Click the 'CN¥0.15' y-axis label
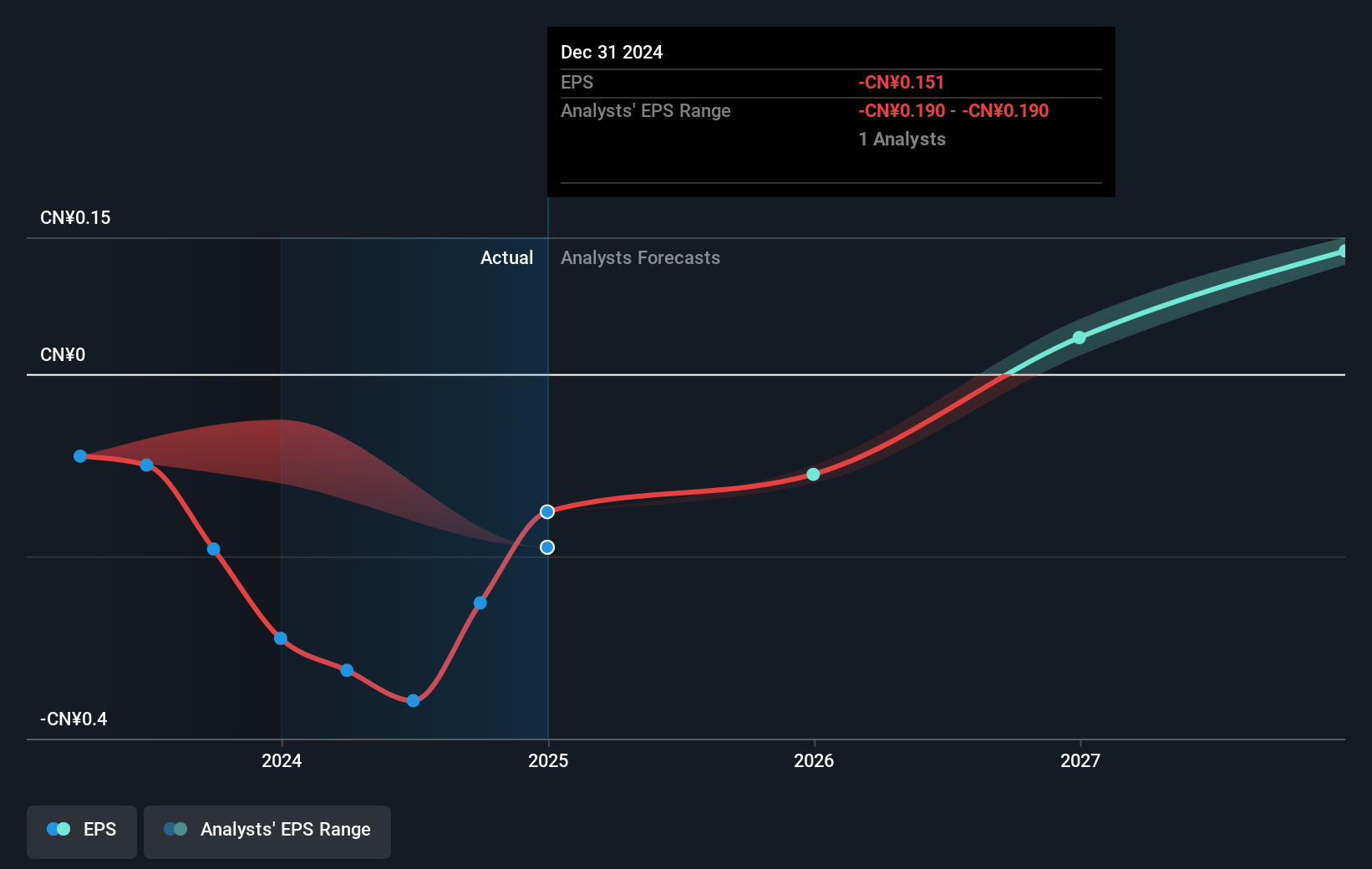This screenshot has width=1372, height=869. 75,218
